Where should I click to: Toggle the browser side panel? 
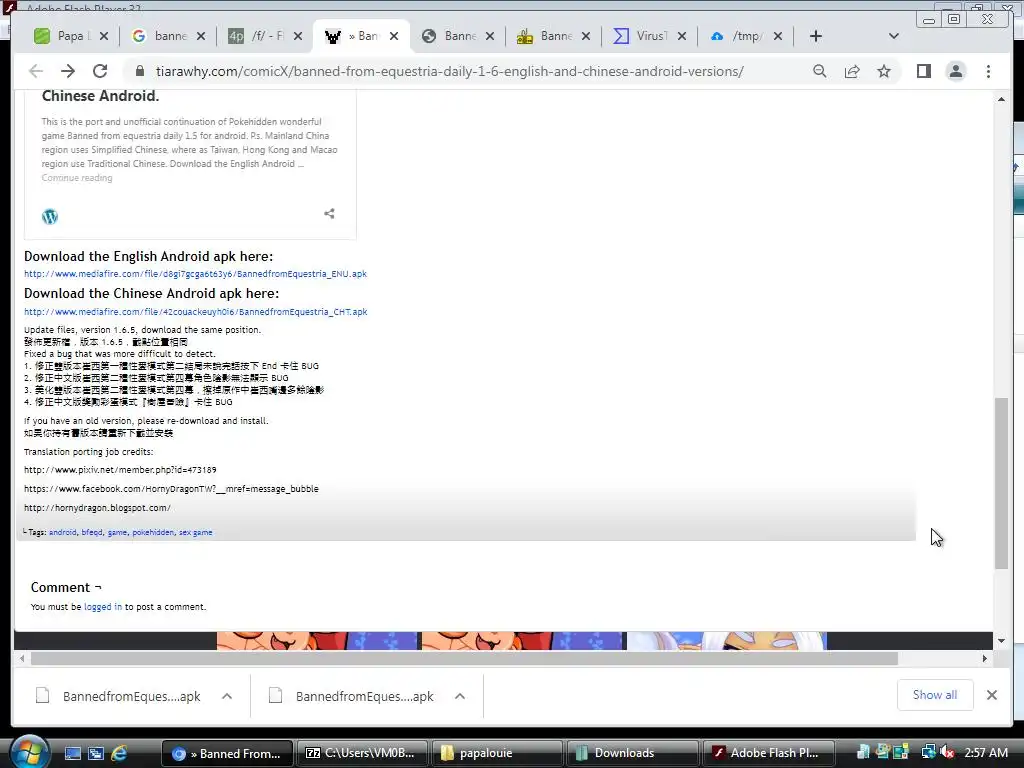coord(923,71)
